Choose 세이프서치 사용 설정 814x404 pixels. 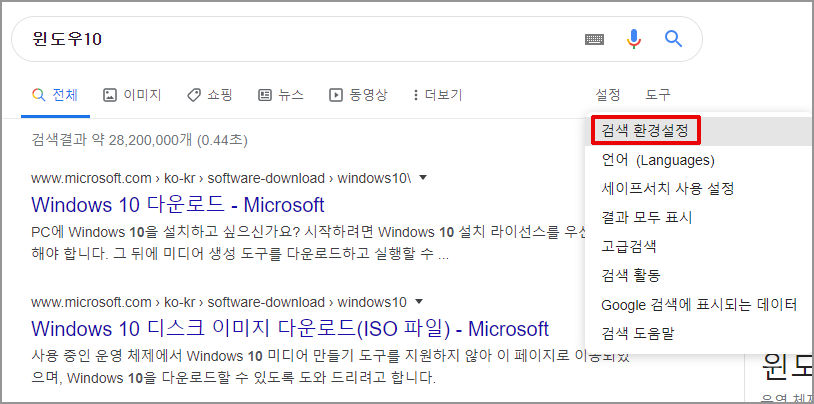coord(699,188)
